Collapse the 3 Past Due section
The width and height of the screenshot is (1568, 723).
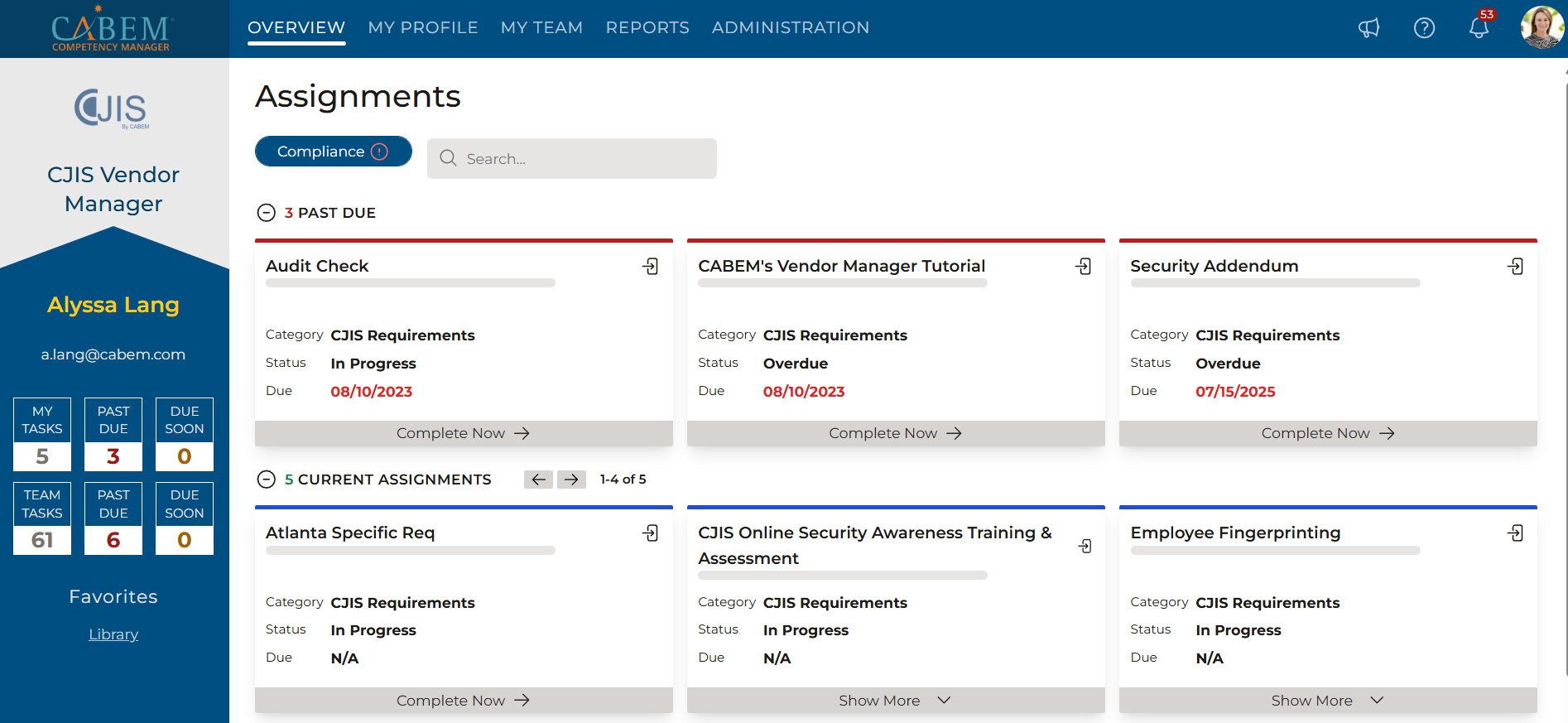[x=266, y=213]
